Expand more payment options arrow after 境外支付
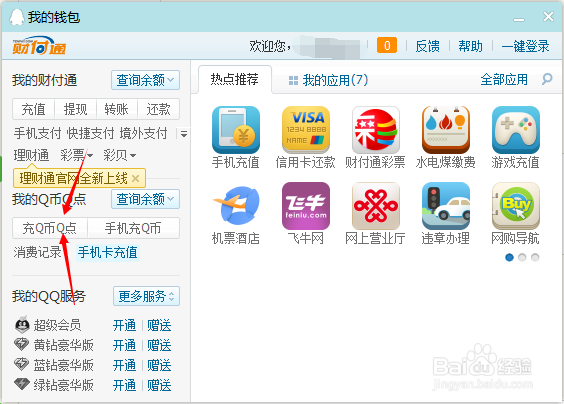This screenshot has width=564, height=404. coord(184,134)
